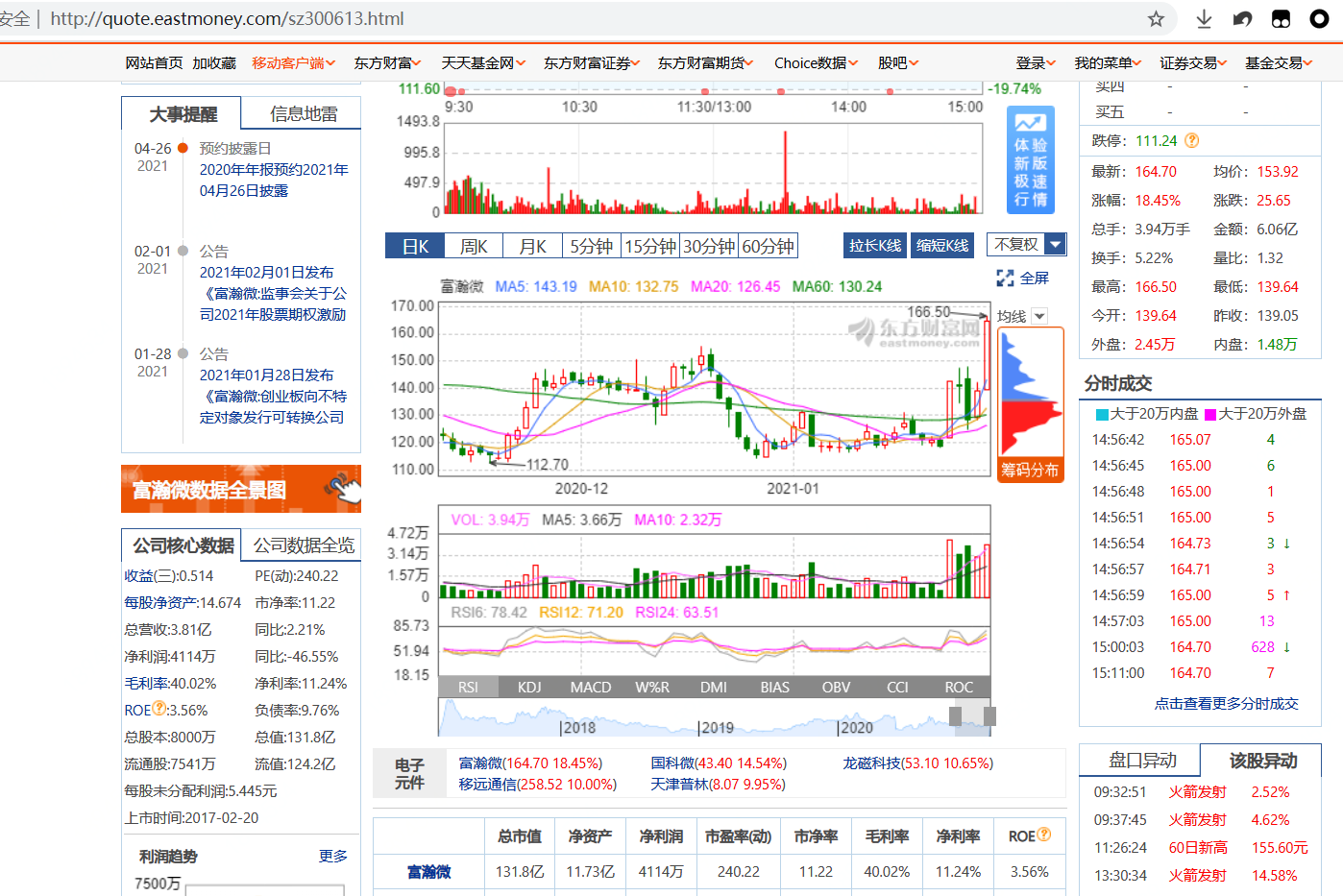Open the 更多 link beside 利润趋势
The width and height of the screenshot is (1343, 896).
pyautogui.click(x=333, y=856)
